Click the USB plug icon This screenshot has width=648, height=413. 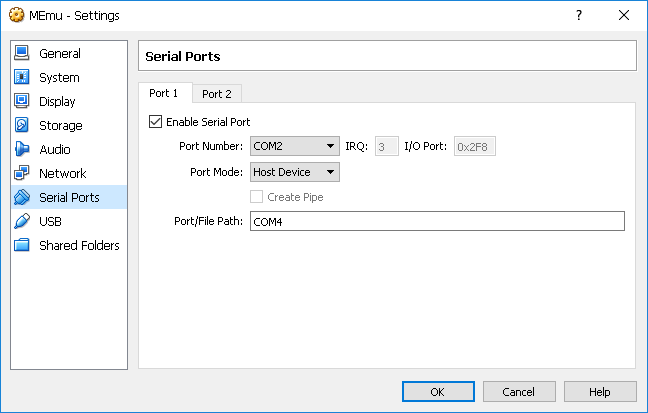tap(22, 222)
